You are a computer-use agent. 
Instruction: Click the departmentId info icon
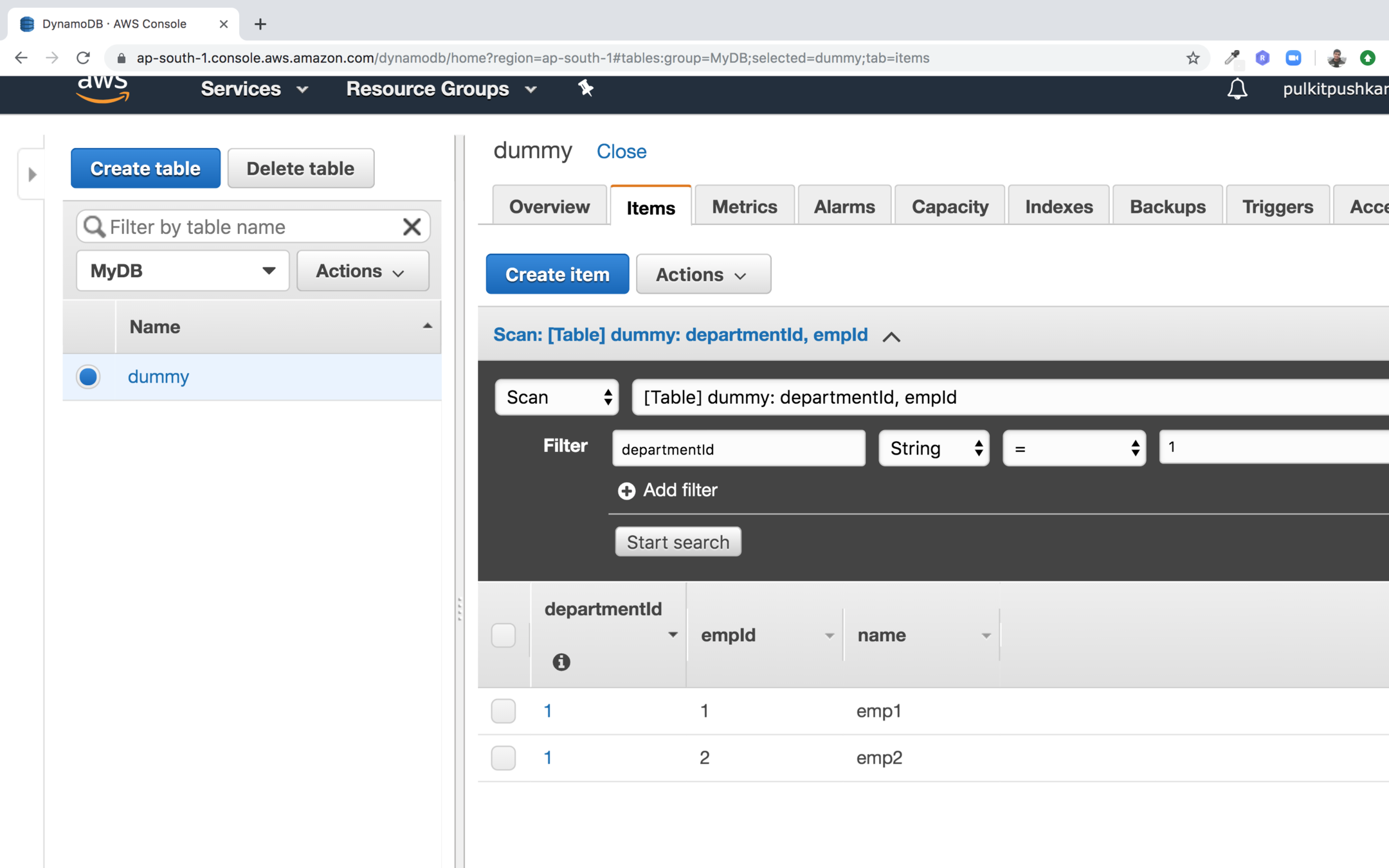click(561, 662)
